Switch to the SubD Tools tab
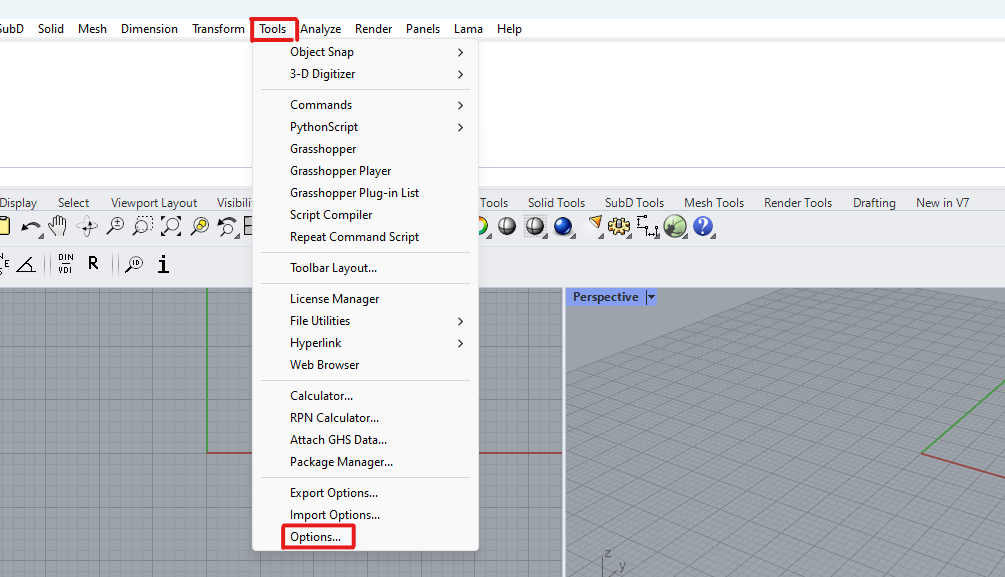1005x577 pixels. pyautogui.click(x=635, y=203)
